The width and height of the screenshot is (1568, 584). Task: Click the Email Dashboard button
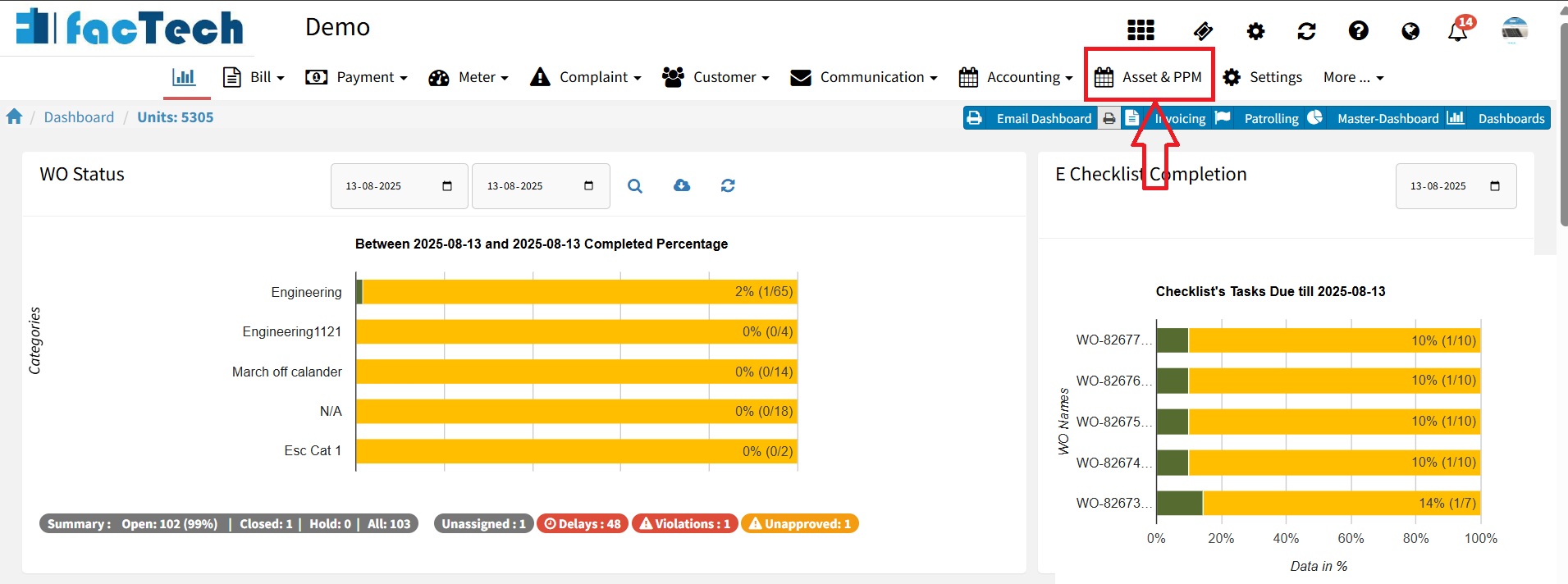pyautogui.click(x=1031, y=118)
